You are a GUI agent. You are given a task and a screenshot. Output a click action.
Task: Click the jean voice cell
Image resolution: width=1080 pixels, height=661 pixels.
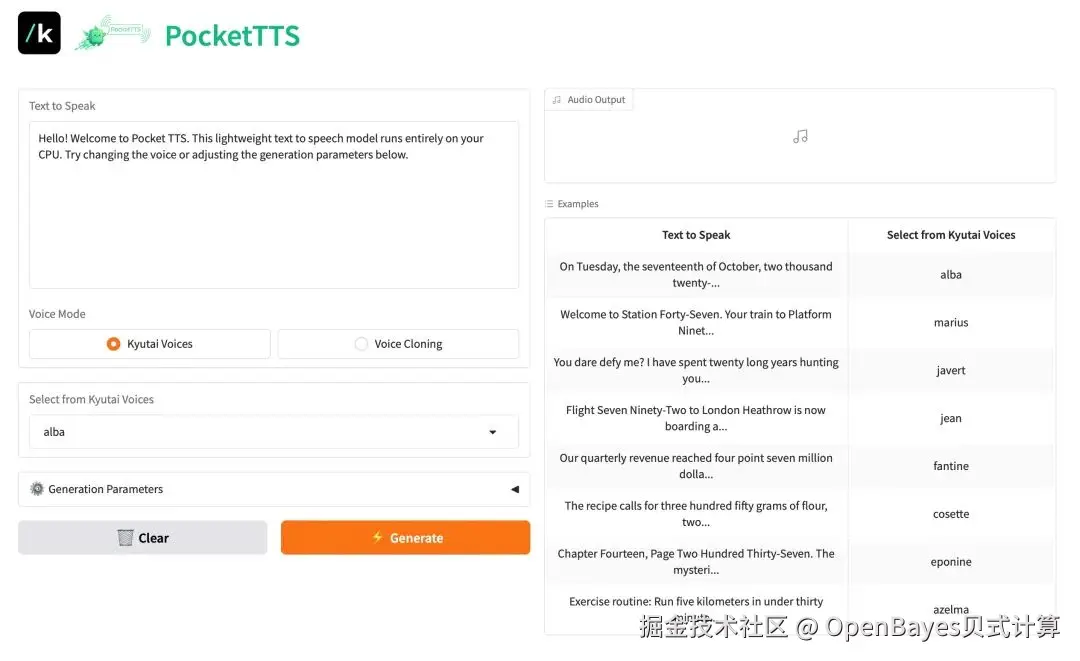click(951, 418)
